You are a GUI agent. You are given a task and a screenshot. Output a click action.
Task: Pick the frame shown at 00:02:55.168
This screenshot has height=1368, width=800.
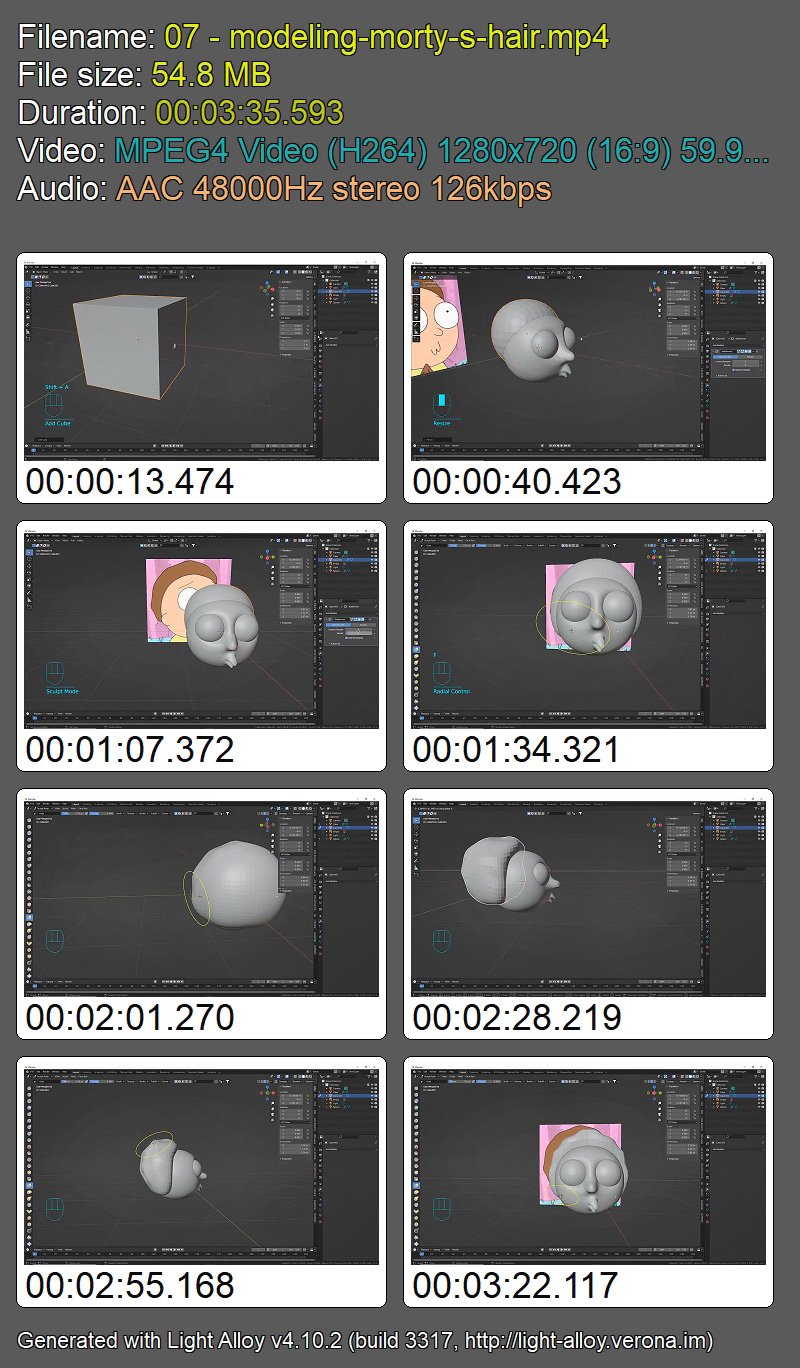pyautogui.click(x=201, y=1164)
